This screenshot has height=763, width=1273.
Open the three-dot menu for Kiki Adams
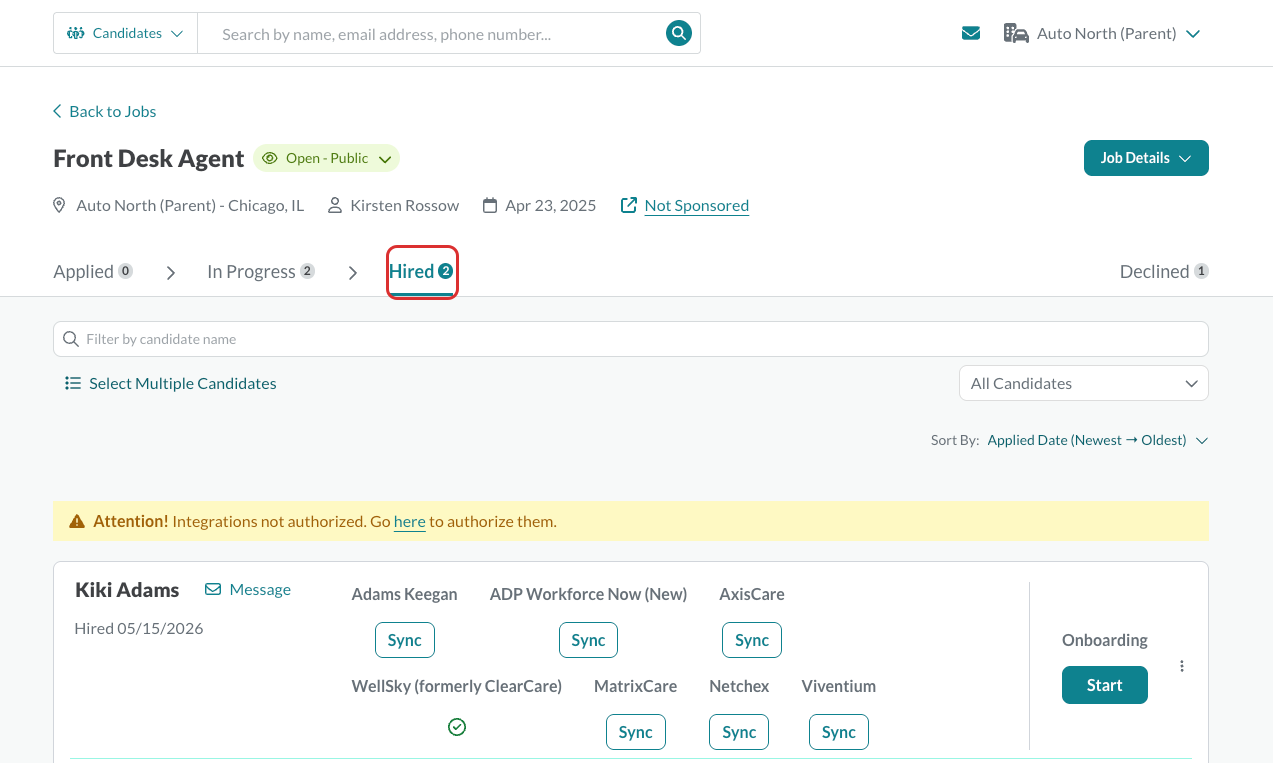(x=1182, y=666)
